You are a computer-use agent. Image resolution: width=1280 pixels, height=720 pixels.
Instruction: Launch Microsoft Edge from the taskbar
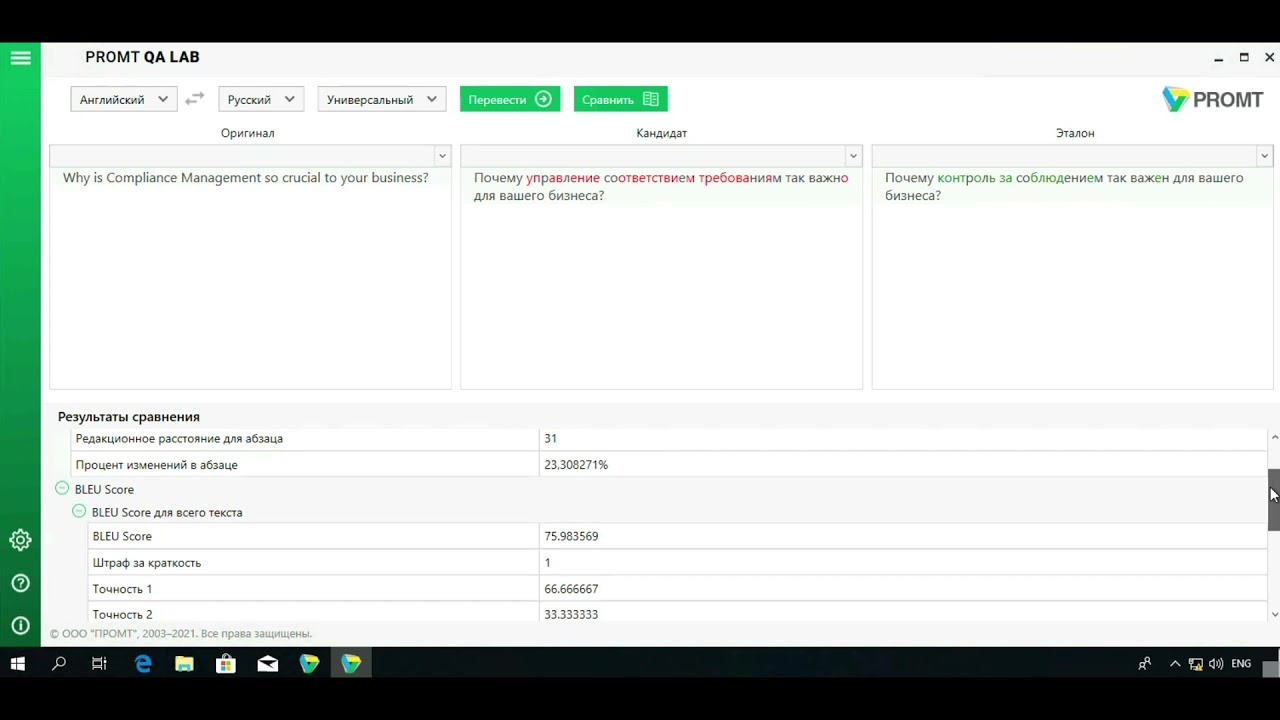point(143,663)
